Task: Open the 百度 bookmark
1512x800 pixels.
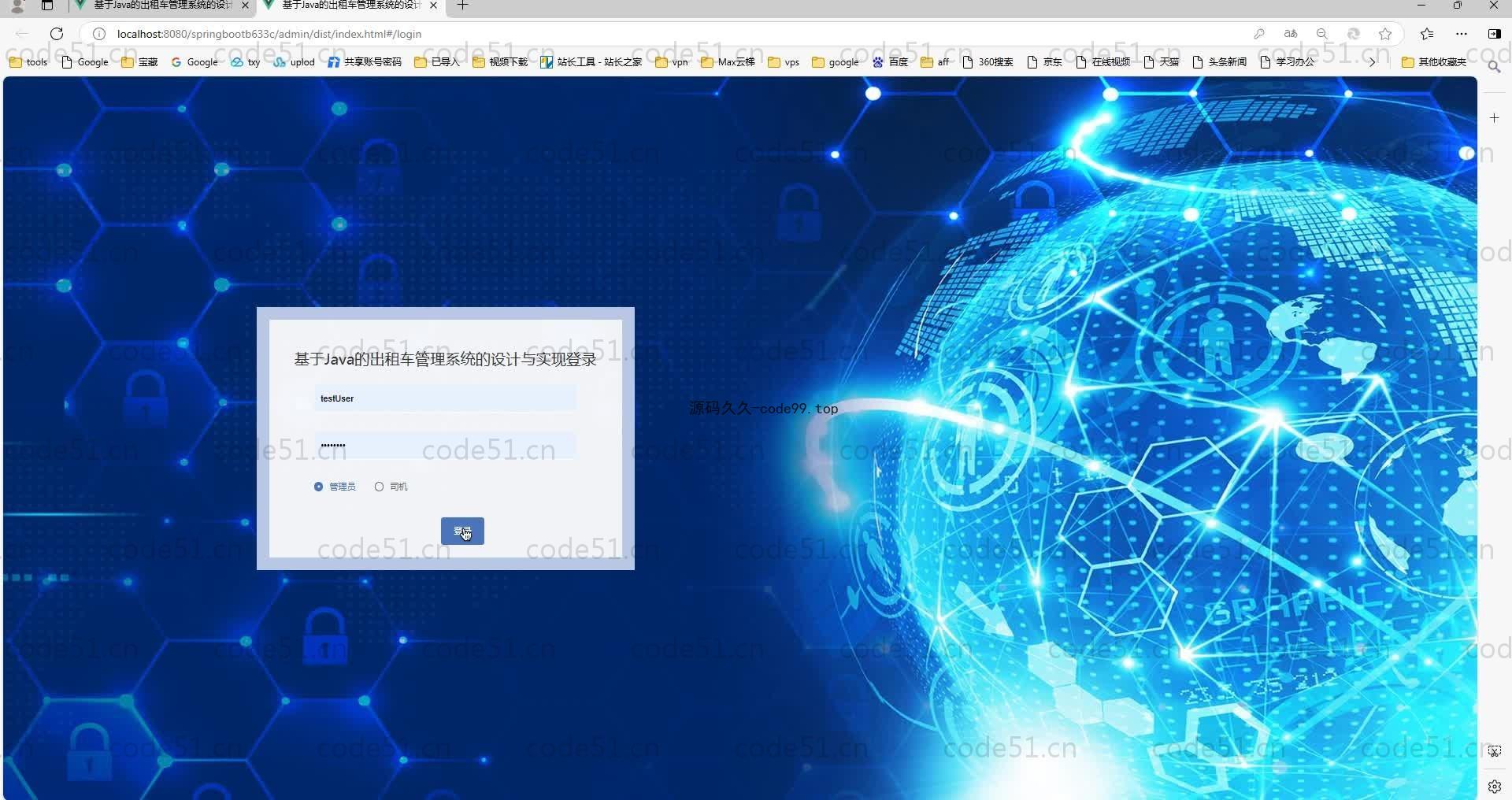Action: [891, 62]
